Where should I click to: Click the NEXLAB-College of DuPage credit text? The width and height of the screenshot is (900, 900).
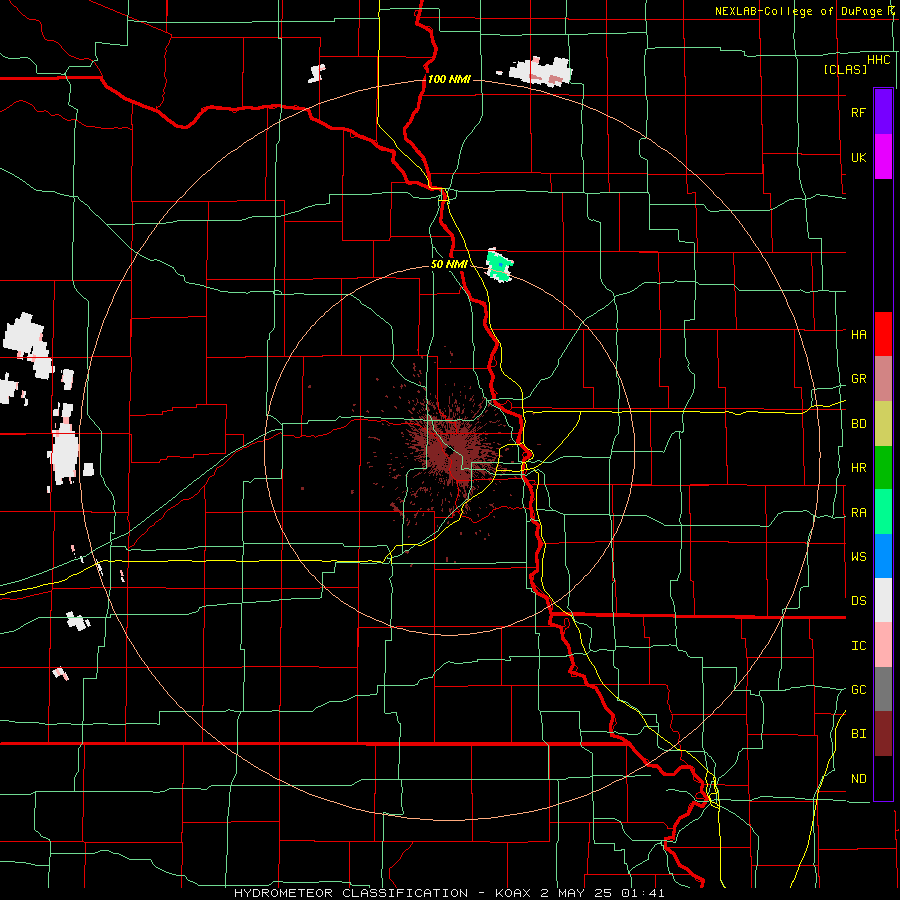coord(804,11)
